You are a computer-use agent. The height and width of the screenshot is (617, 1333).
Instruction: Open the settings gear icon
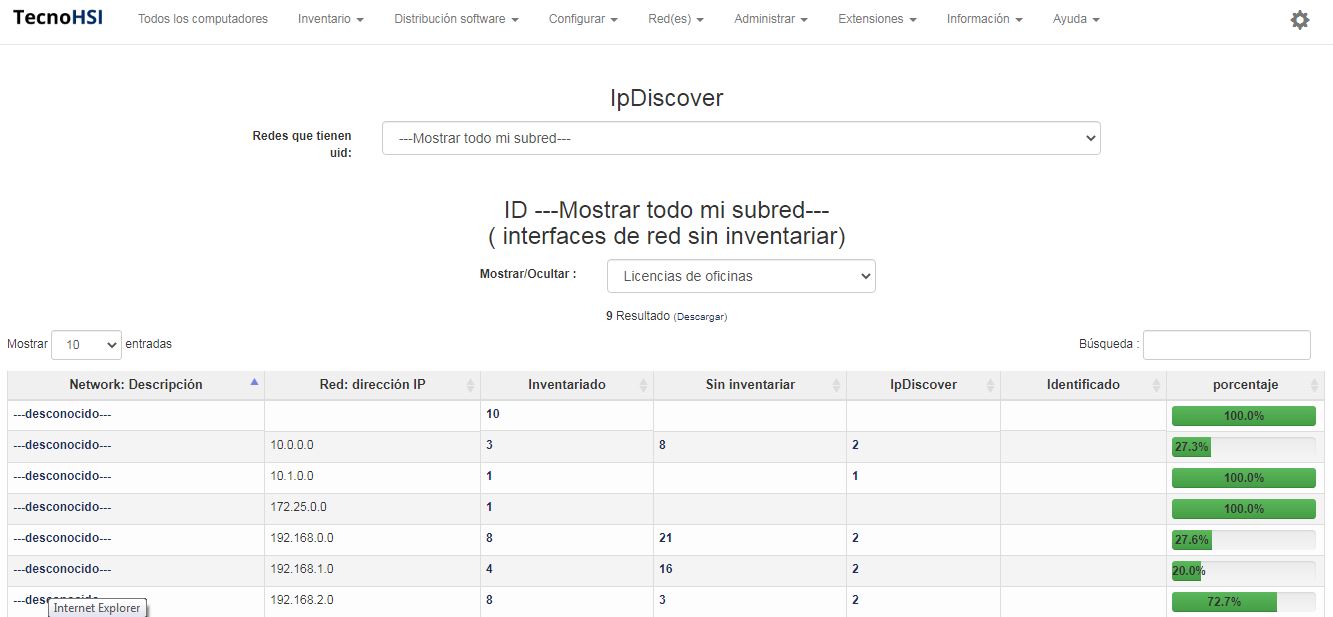(x=1299, y=20)
